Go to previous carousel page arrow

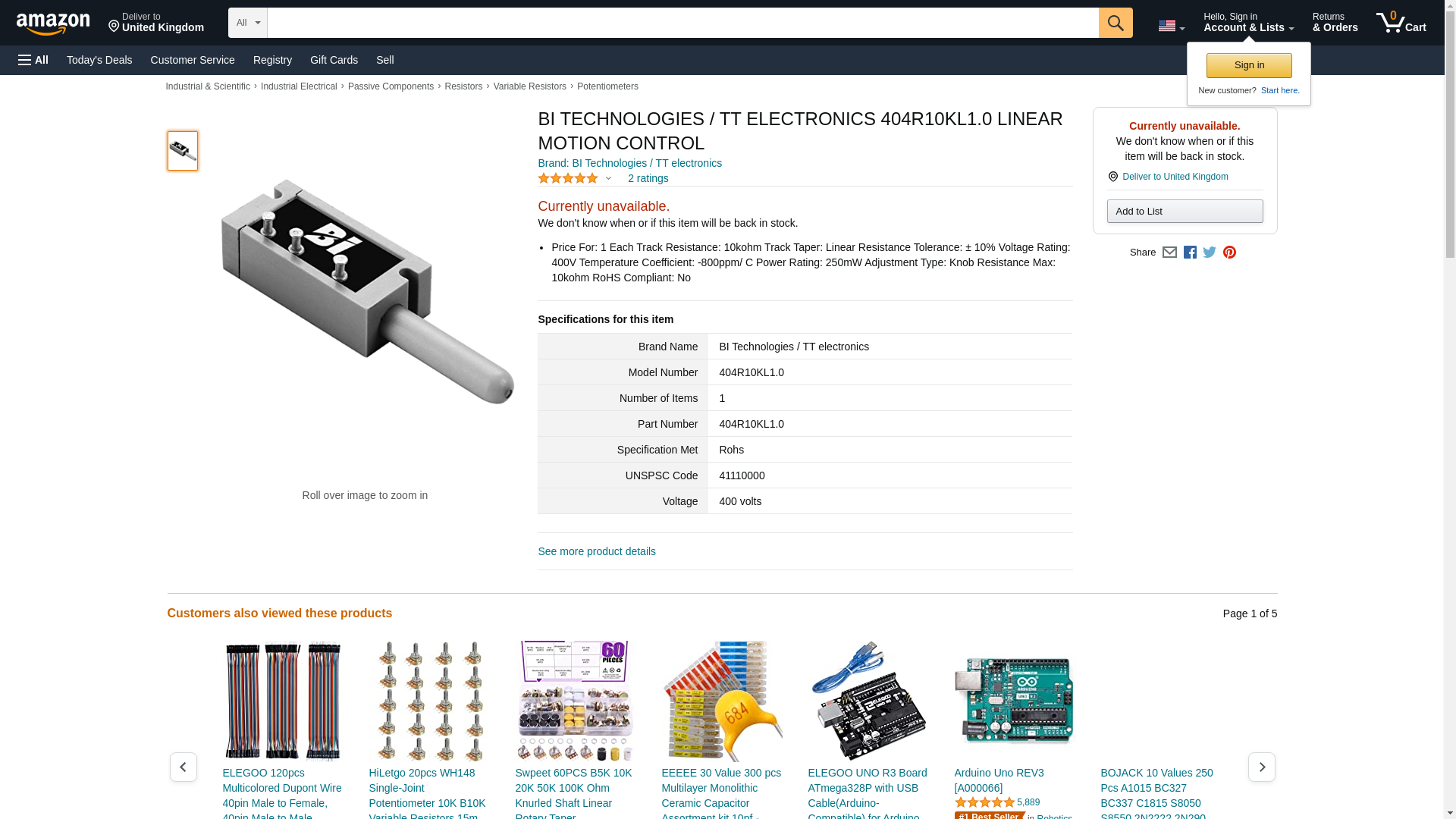coord(183,767)
